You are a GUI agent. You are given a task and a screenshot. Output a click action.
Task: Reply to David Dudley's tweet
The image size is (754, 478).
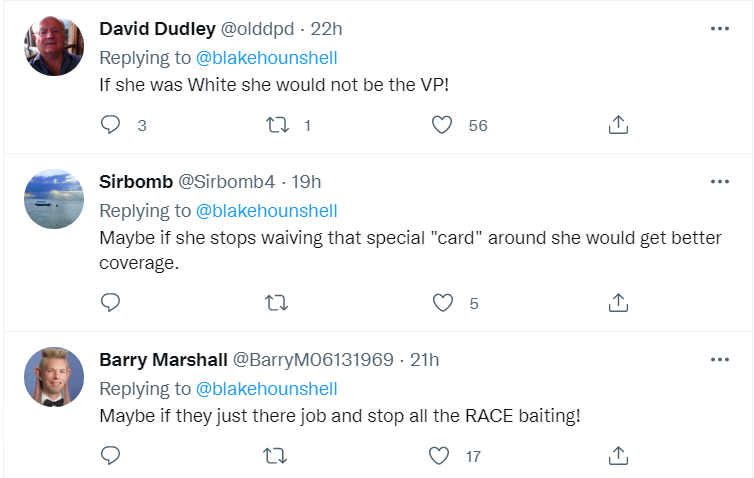click(111, 125)
